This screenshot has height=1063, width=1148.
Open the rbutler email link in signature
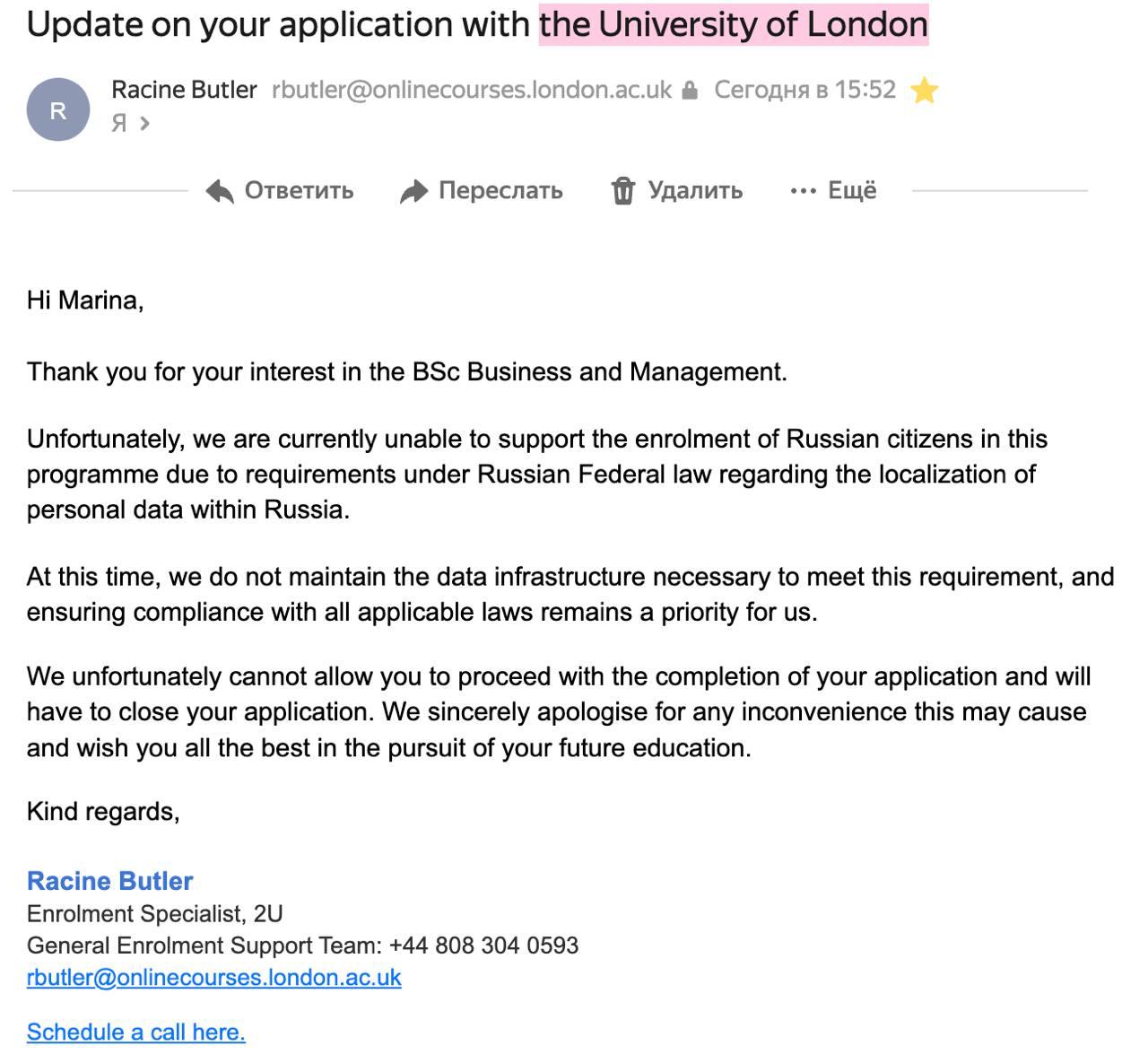[x=213, y=977]
